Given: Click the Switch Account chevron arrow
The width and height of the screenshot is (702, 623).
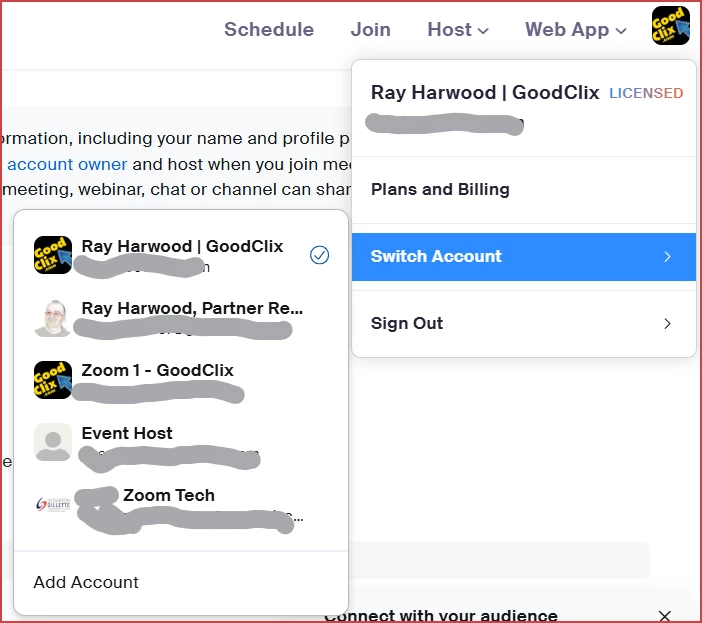Looking at the screenshot, I should (x=667, y=256).
